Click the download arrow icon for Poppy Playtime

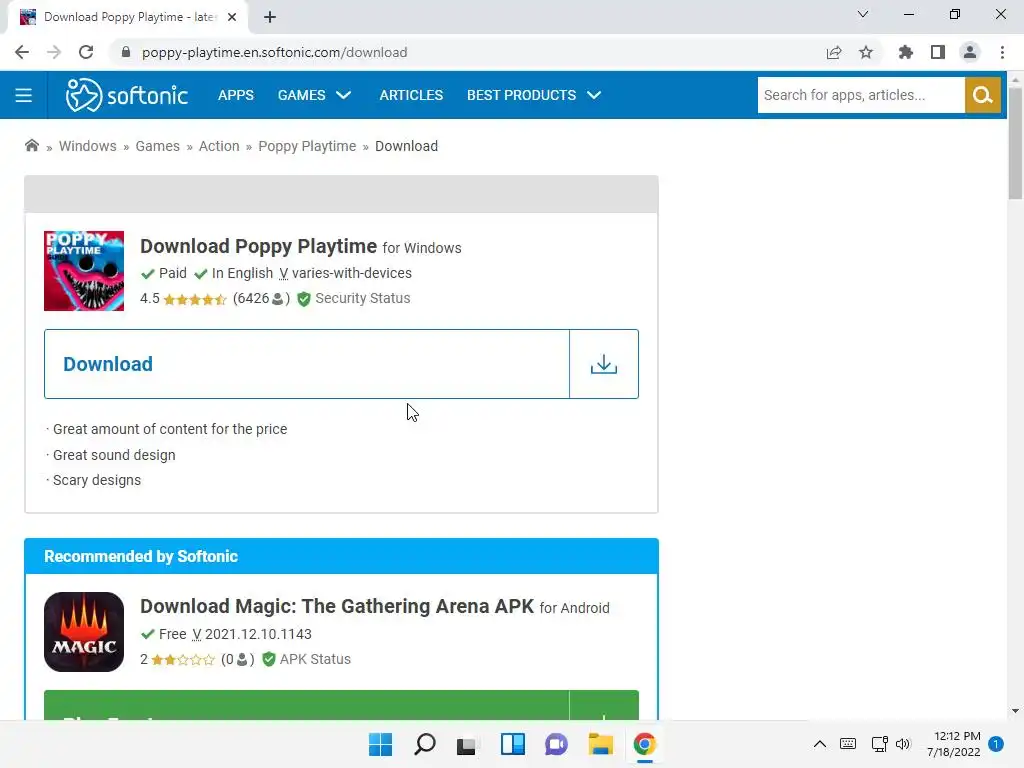pyautogui.click(x=603, y=364)
